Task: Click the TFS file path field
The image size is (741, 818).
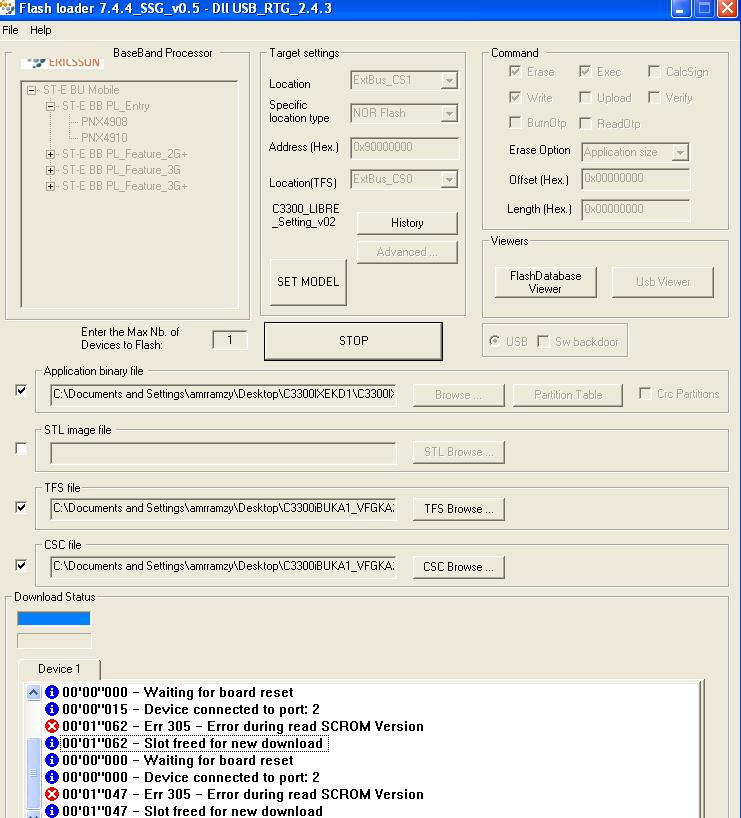Action: (x=223, y=509)
